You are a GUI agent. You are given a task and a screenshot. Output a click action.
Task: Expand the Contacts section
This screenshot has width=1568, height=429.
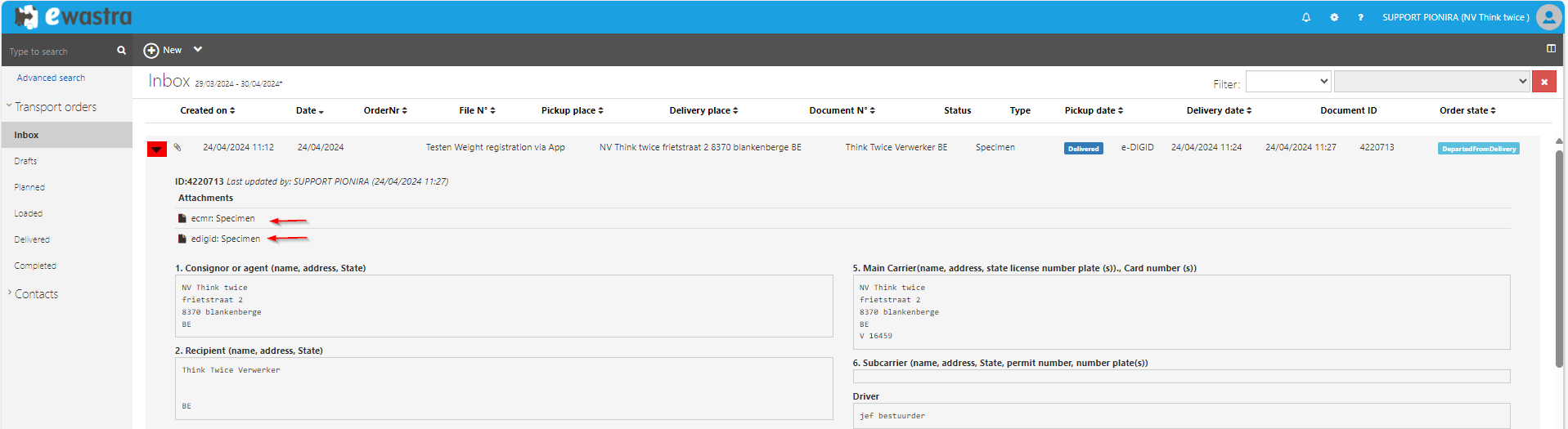tap(36, 294)
